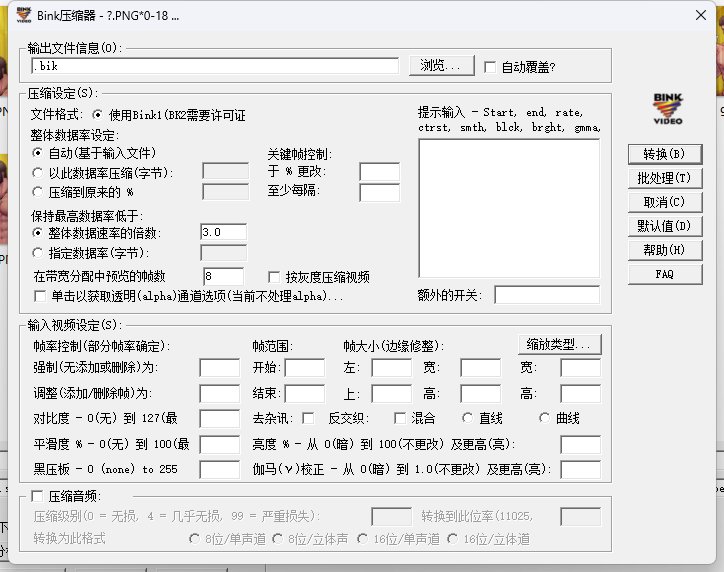Select 16位/立体道 audio format
Image resolution: width=724 pixels, height=572 pixels.
[453, 539]
